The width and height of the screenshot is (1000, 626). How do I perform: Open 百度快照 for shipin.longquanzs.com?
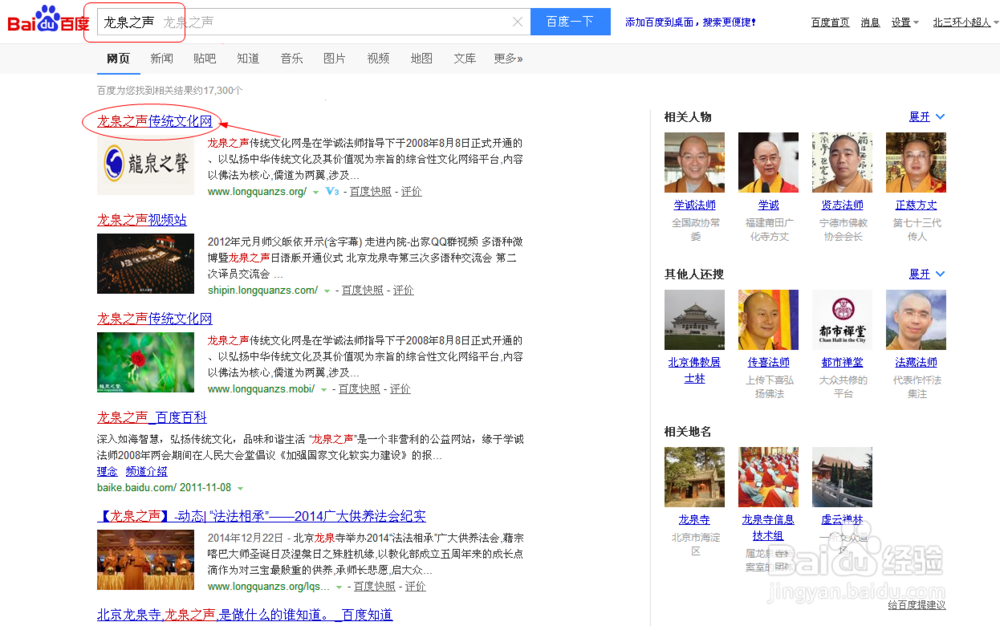pos(362,291)
